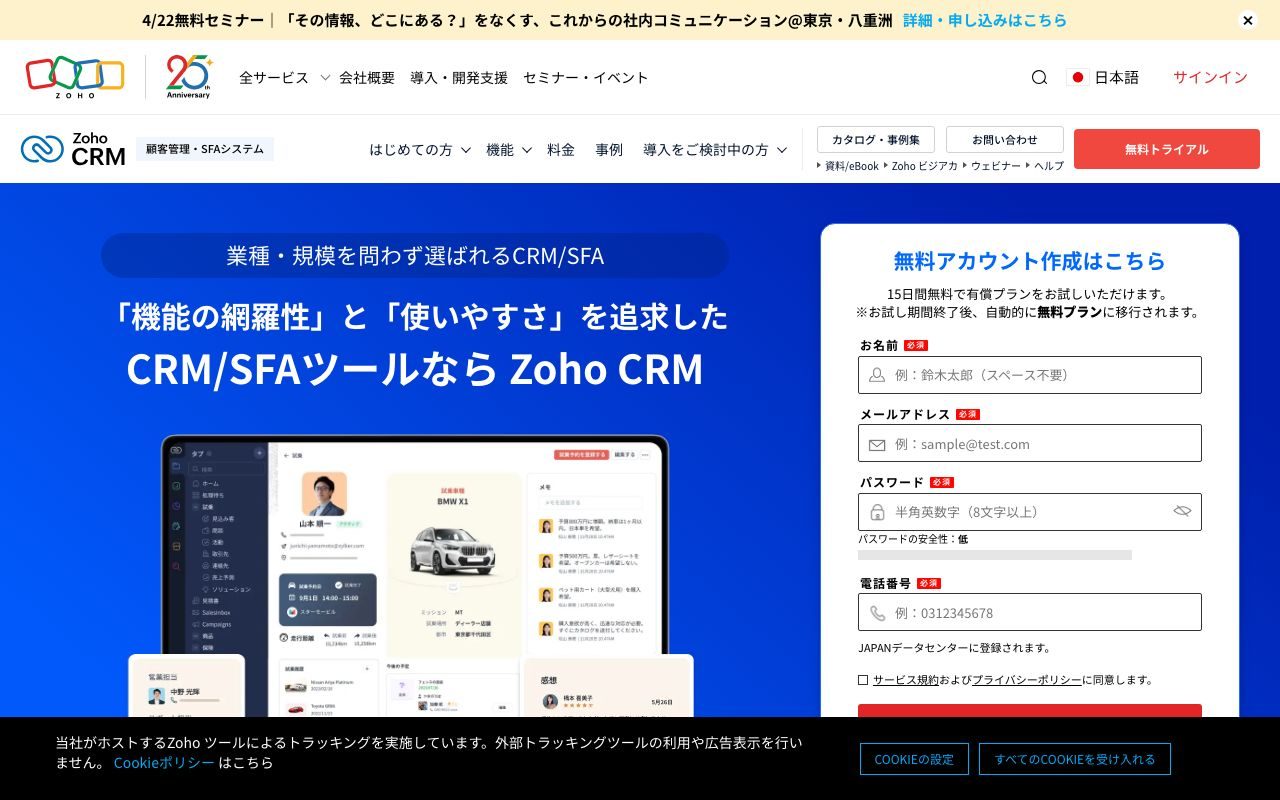Click the red 無料トライアル button
Viewport: 1280px width, 800px height.
[x=1167, y=149]
